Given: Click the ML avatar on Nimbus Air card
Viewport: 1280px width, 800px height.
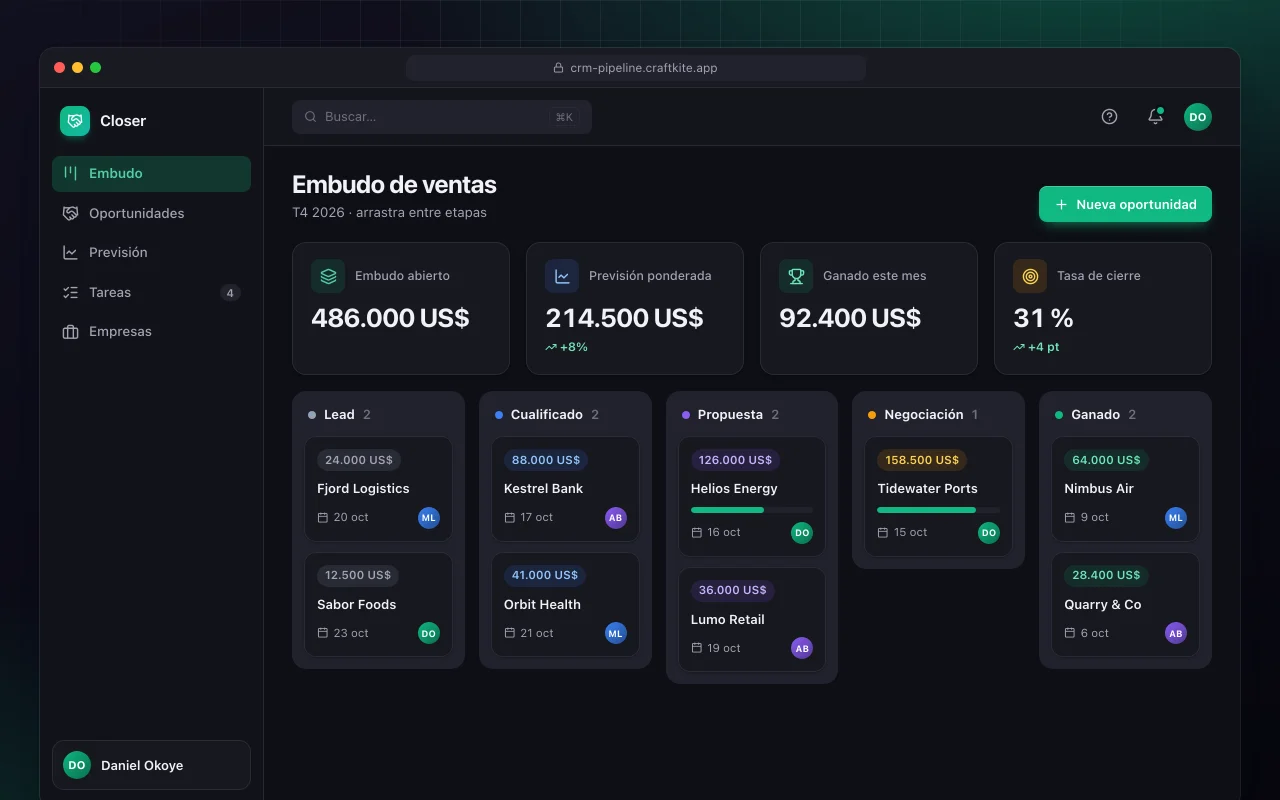Looking at the screenshot, I should (x=1176, y=518).
